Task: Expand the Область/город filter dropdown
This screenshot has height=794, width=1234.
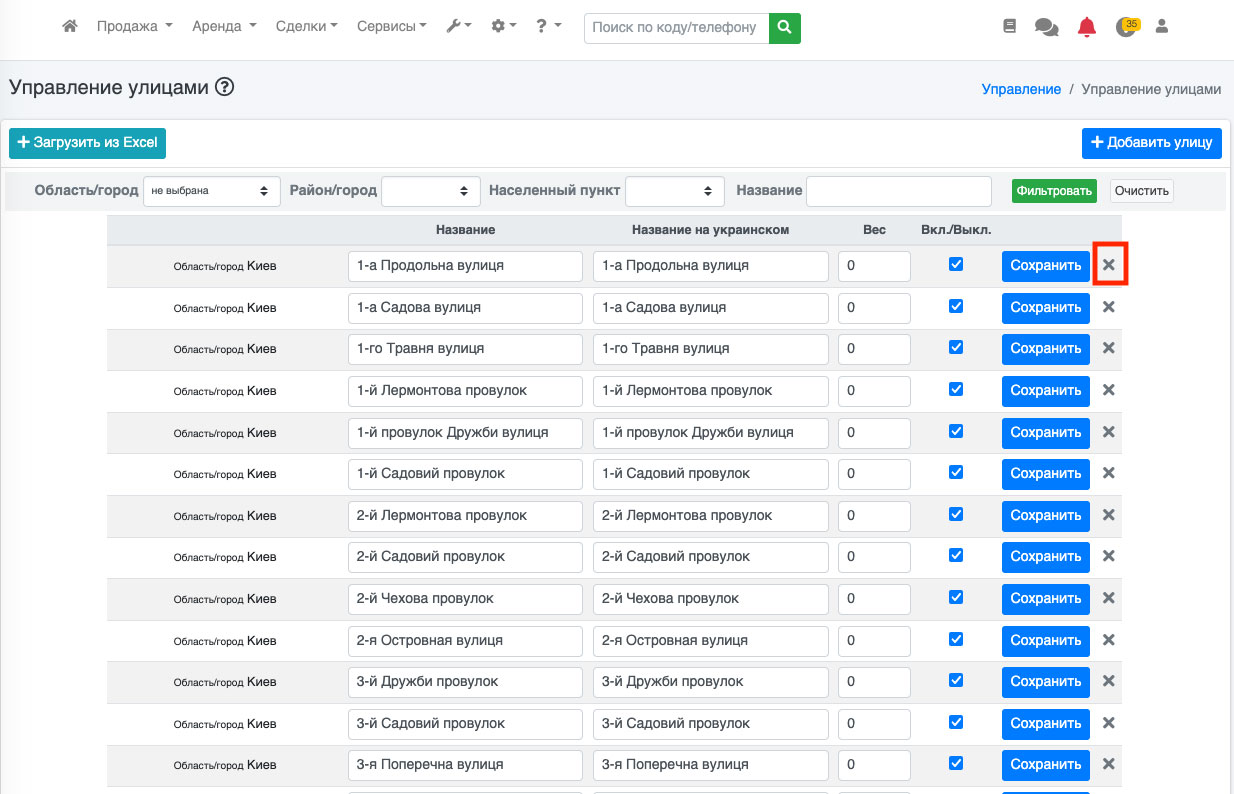Action: (x=211, y=191)
